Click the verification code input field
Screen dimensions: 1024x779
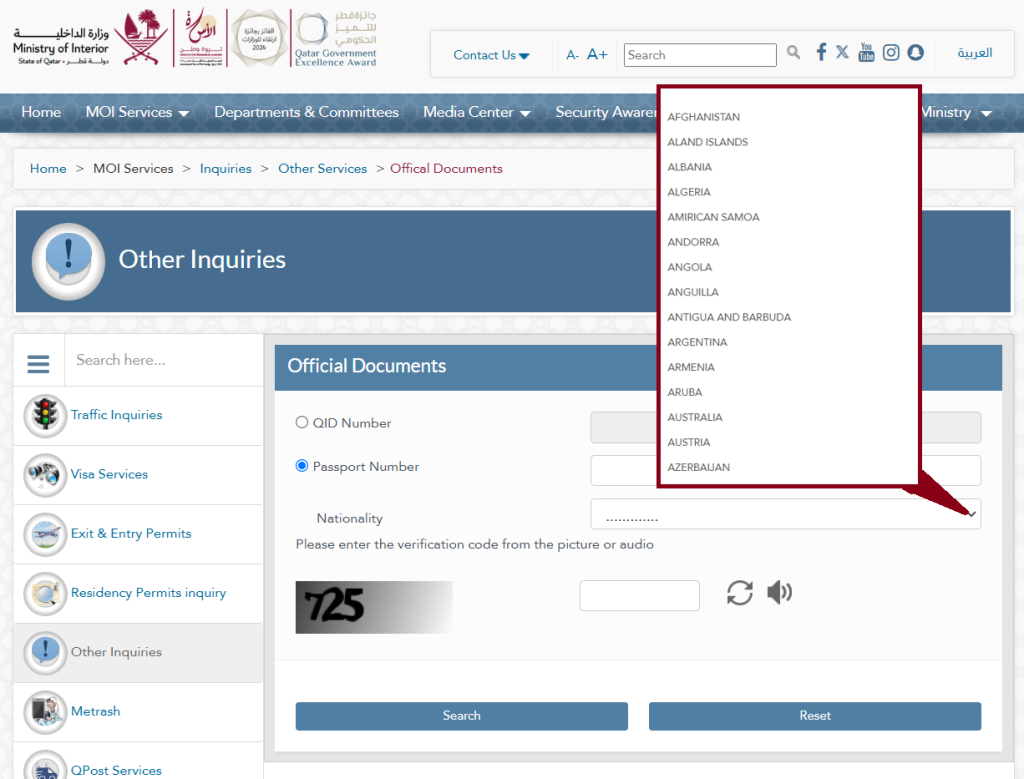639,596
